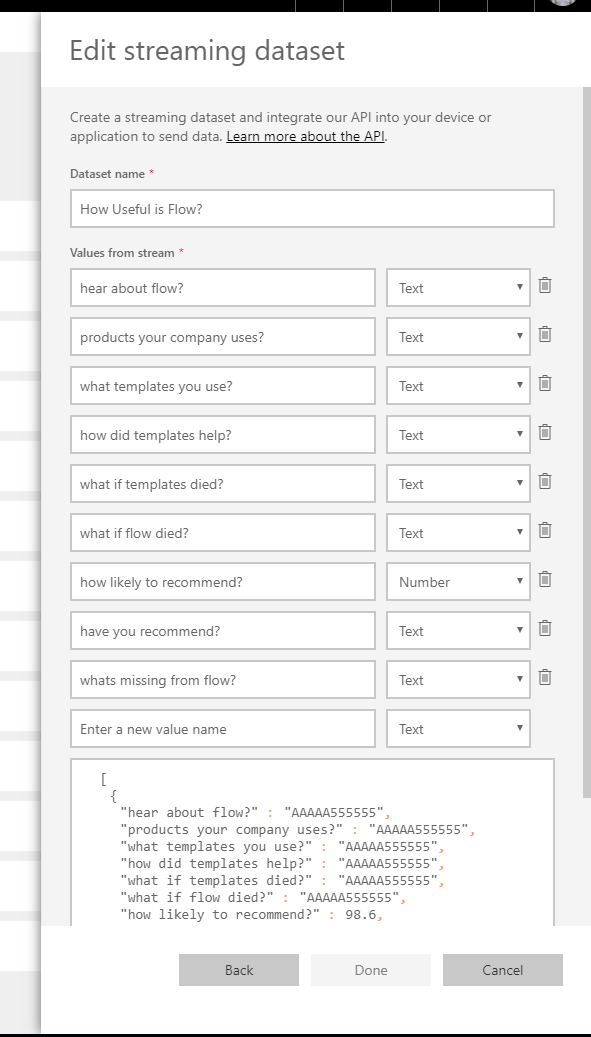Remove 'what if flow died?' via trash icon
This screenshot has width=591, height=1037.
coord(545,530)
